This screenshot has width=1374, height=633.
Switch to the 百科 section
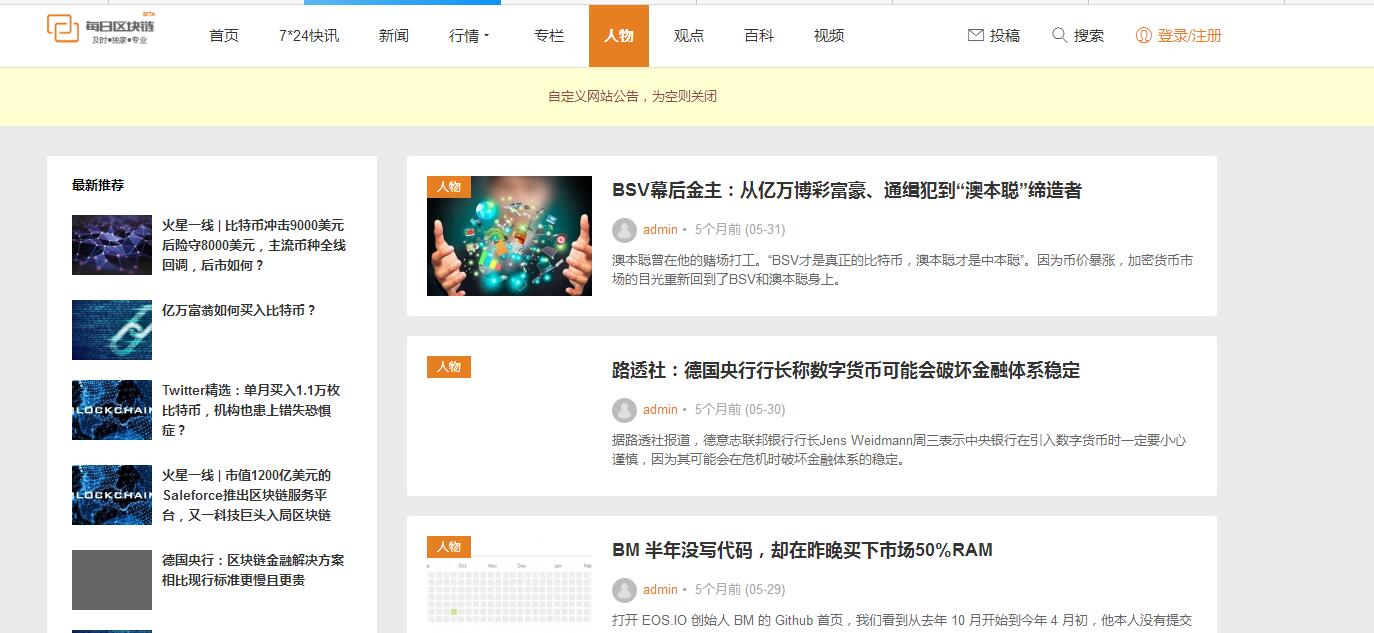pyautogui.click(x=759, y=36)
